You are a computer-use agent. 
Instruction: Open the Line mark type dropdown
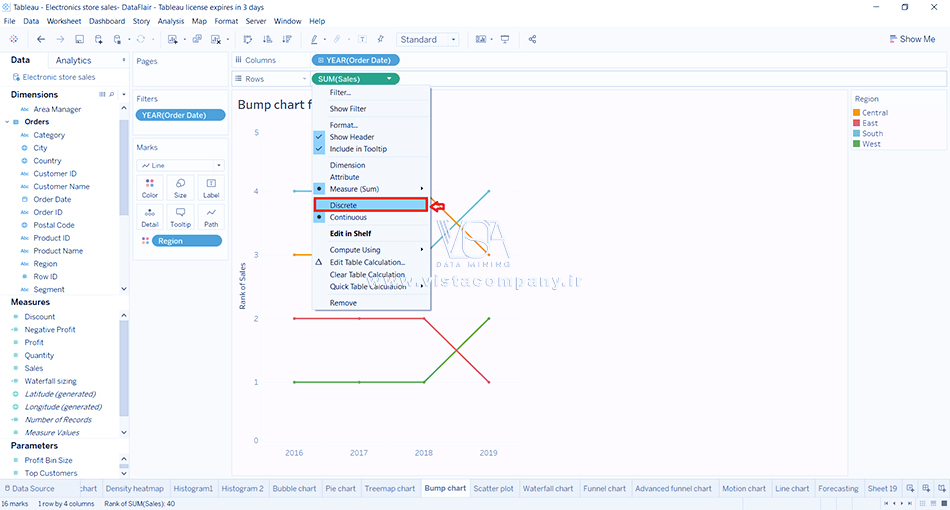(180, 165)
